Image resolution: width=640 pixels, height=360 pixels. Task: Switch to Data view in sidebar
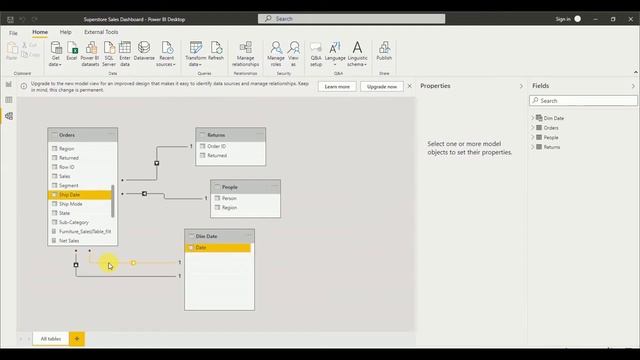[x=9, y=100]
